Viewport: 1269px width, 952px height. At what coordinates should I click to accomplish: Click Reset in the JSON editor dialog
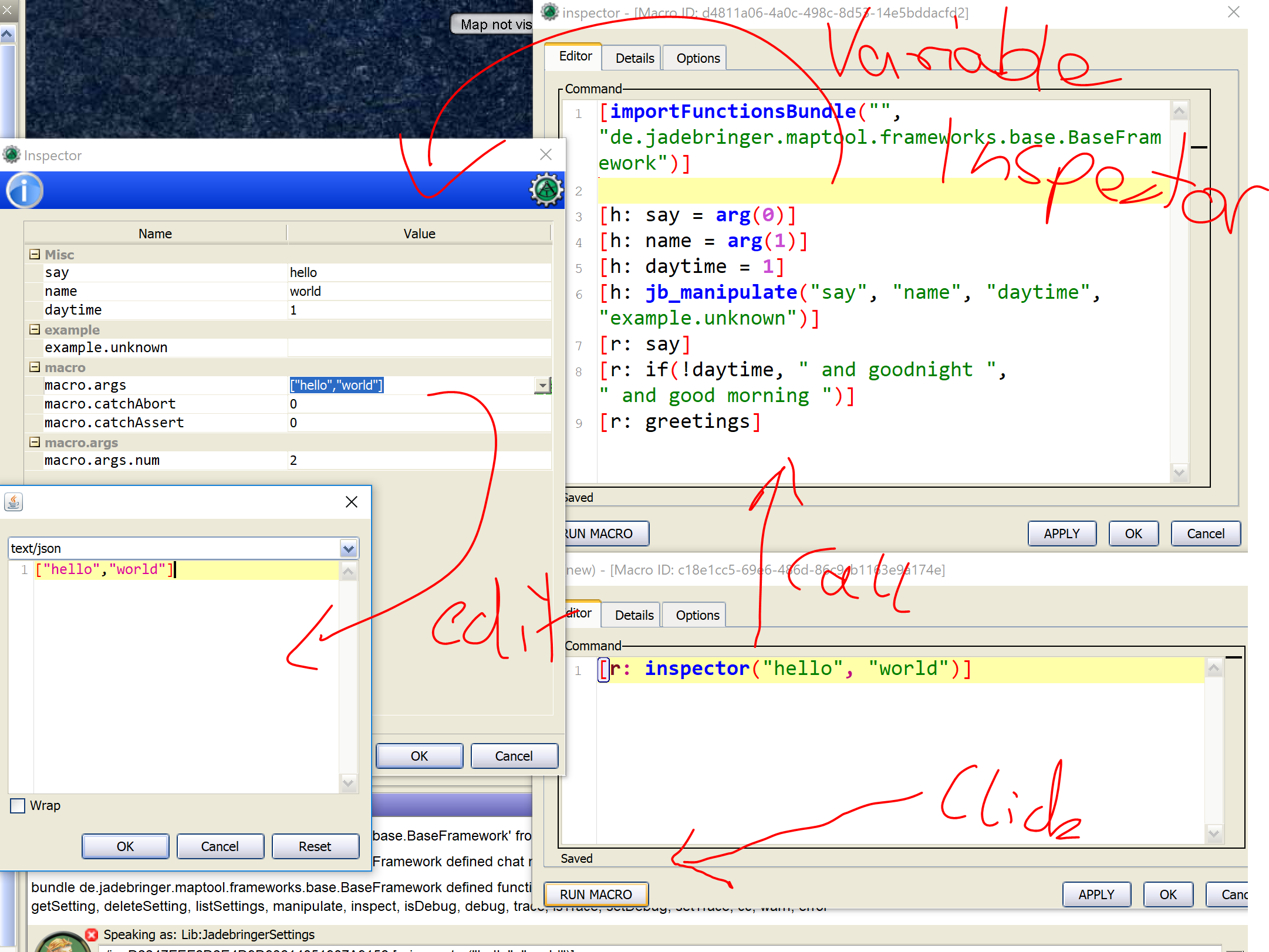coord(315,846)
